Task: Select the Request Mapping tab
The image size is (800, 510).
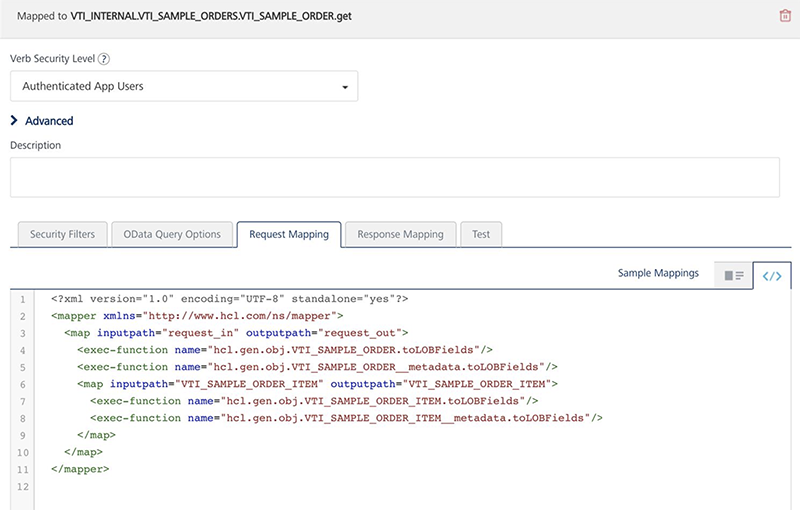Action: [x=289, y=234]
